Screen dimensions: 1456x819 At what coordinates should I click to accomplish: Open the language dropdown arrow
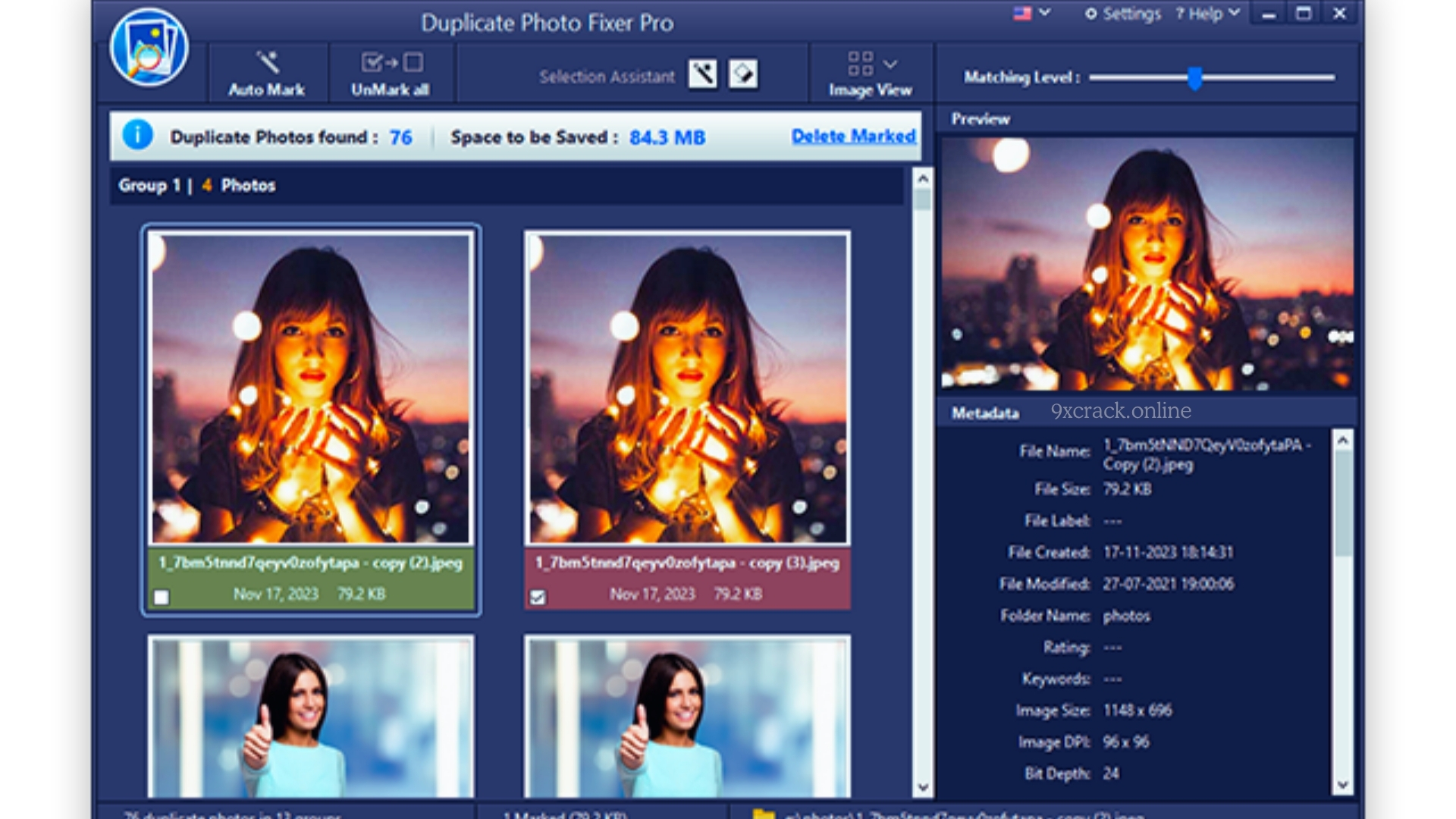(1045, 13)
